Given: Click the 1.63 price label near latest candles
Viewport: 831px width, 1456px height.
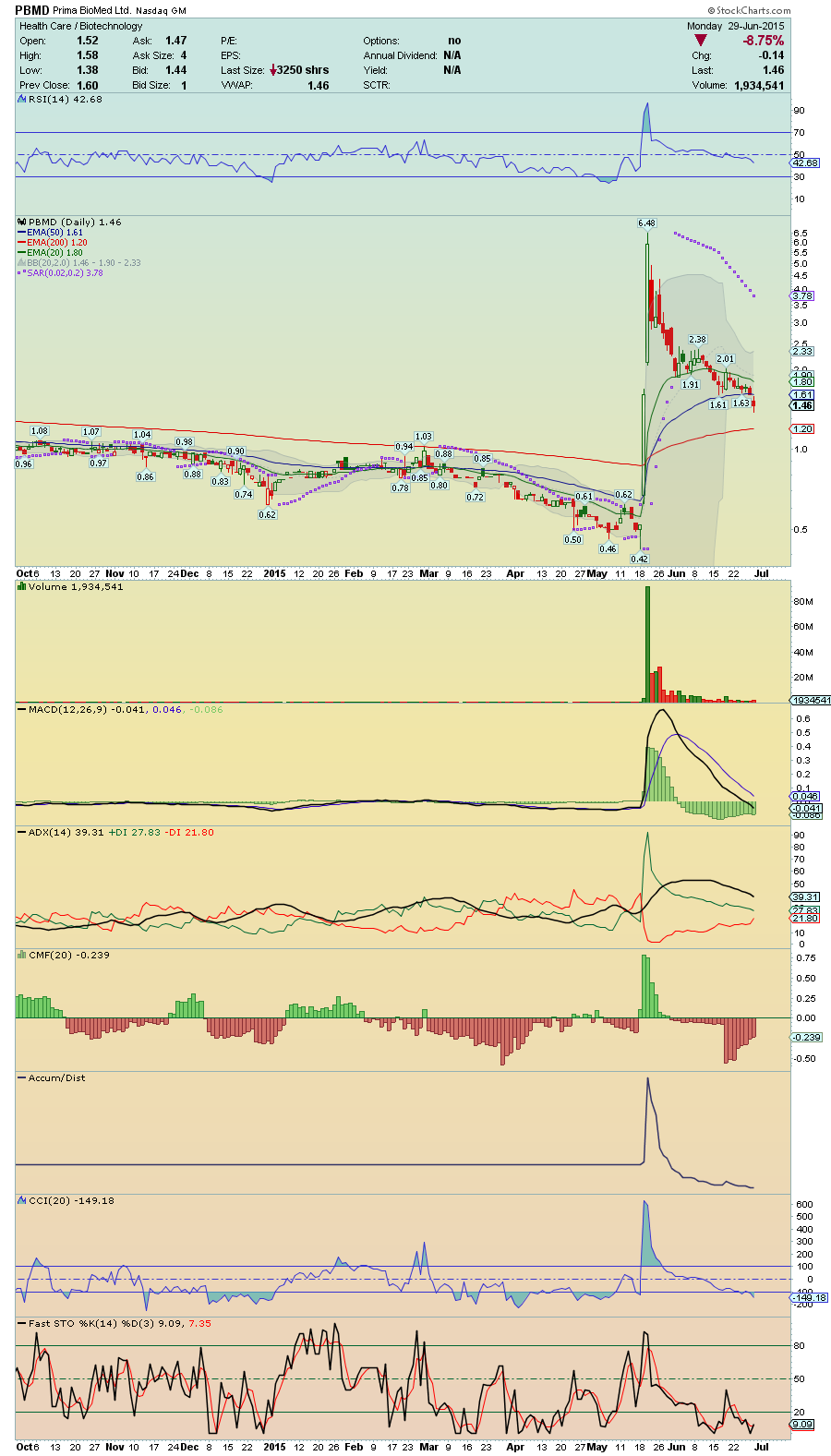Looking at the screenshot, I should [x=741, y=403].
